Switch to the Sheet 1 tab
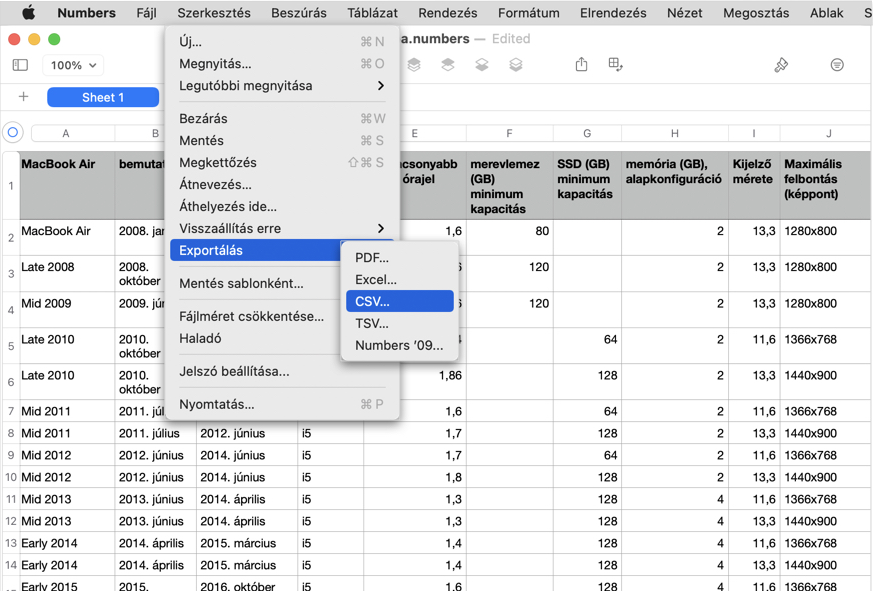 103,97
